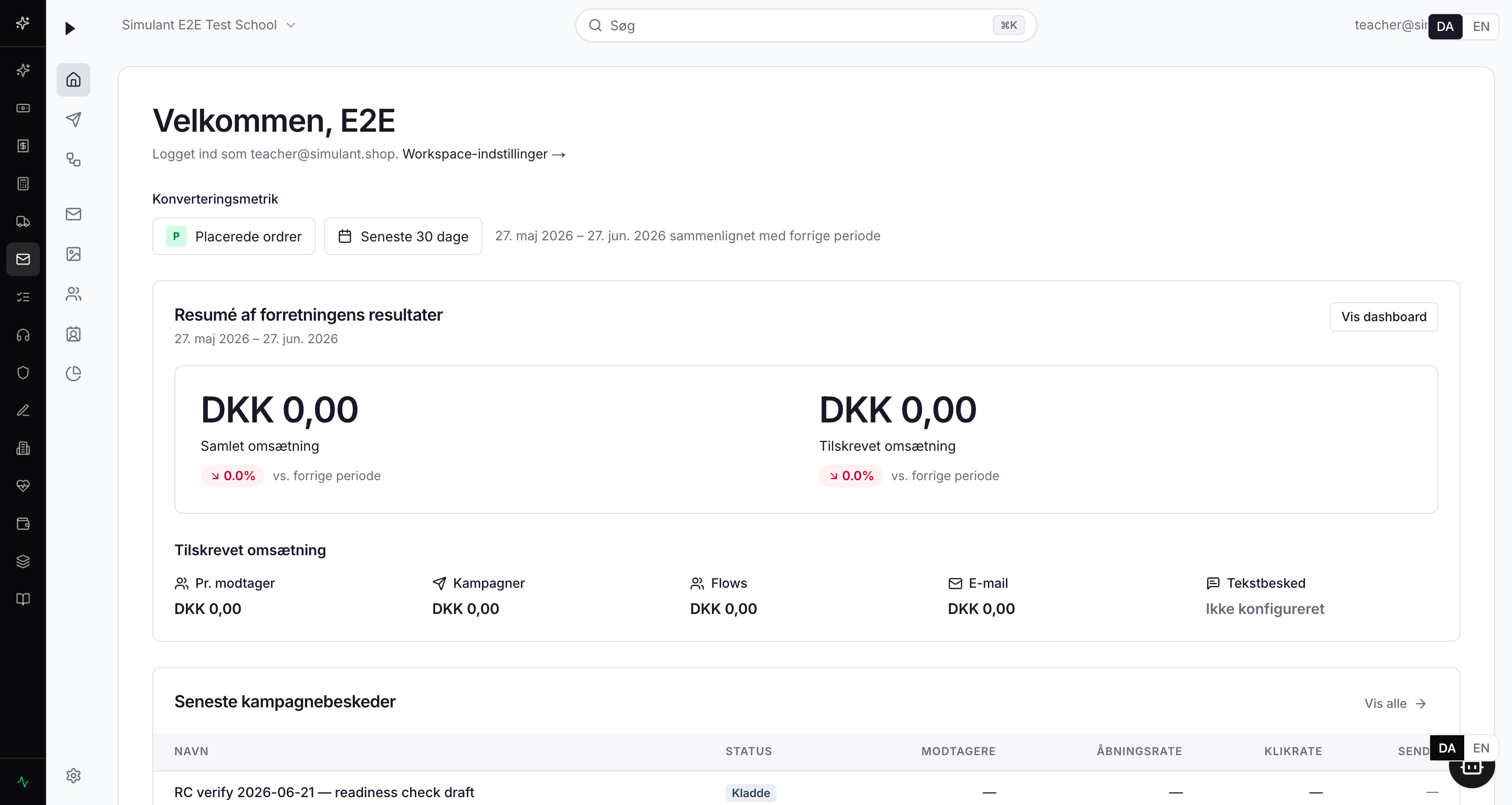
Task: Switch language to DA in top bar
Action: (1444, 26)
